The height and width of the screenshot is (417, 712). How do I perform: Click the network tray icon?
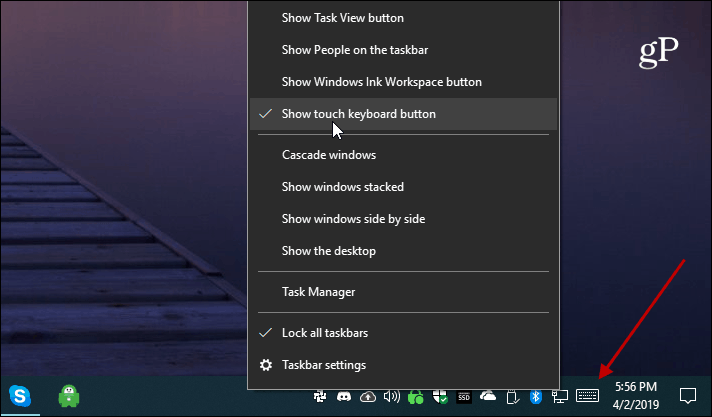(x=559, y=397)
